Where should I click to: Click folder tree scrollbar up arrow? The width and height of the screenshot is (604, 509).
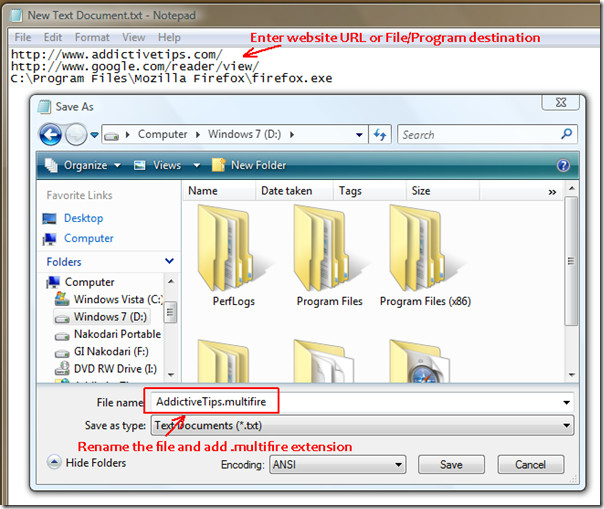171,282
